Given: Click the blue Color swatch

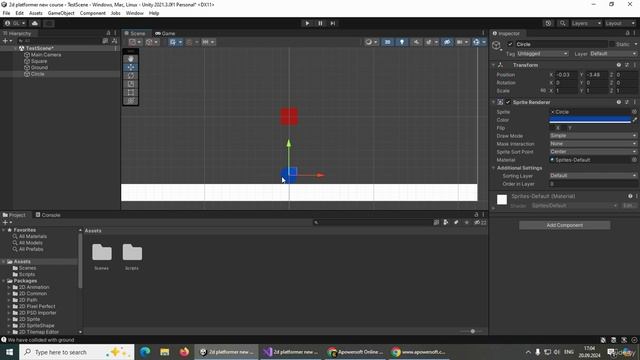Looking at the screenshot, I should [x=590, y=120].
